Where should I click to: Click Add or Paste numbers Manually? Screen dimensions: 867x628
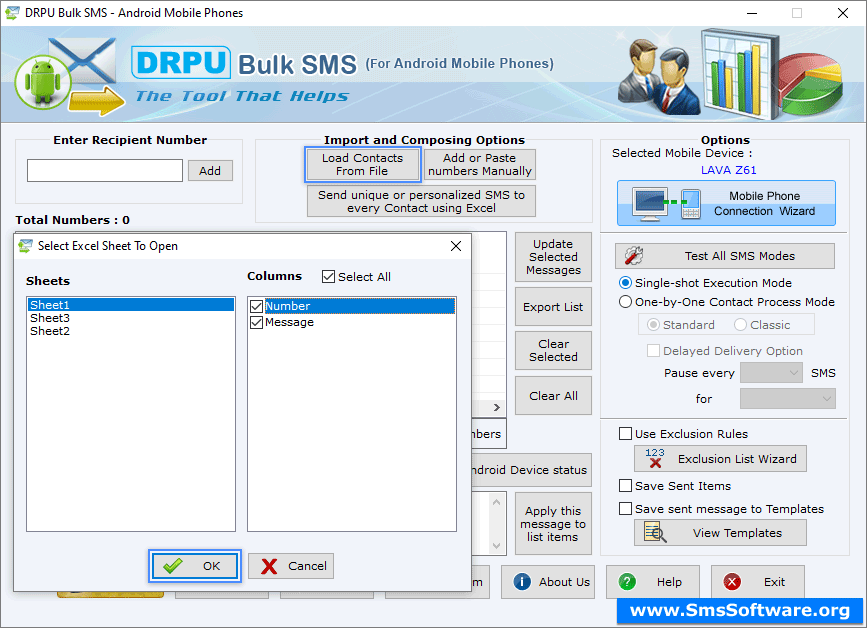(479, 164)
